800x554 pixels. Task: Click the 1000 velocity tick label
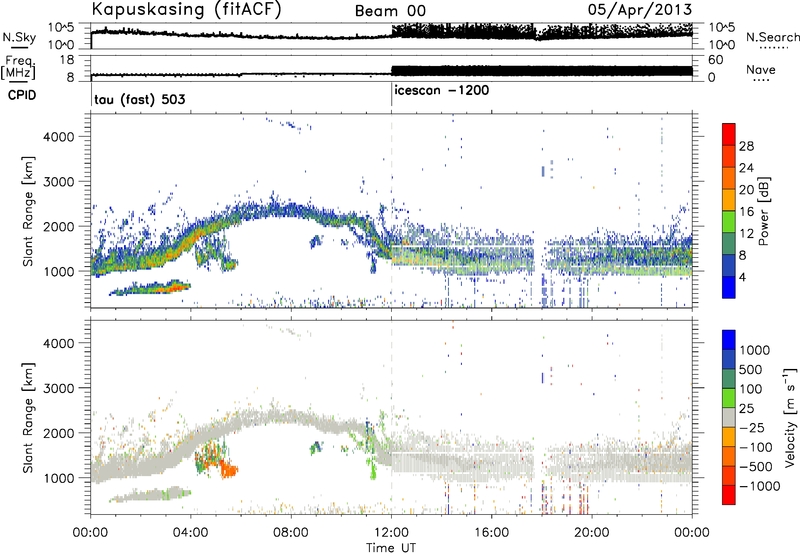754,350
